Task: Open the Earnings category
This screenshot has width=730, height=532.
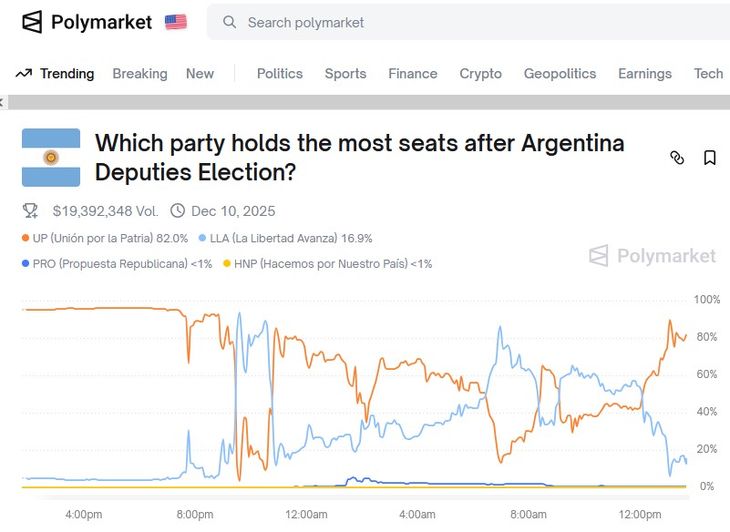Action: point(645,73)
